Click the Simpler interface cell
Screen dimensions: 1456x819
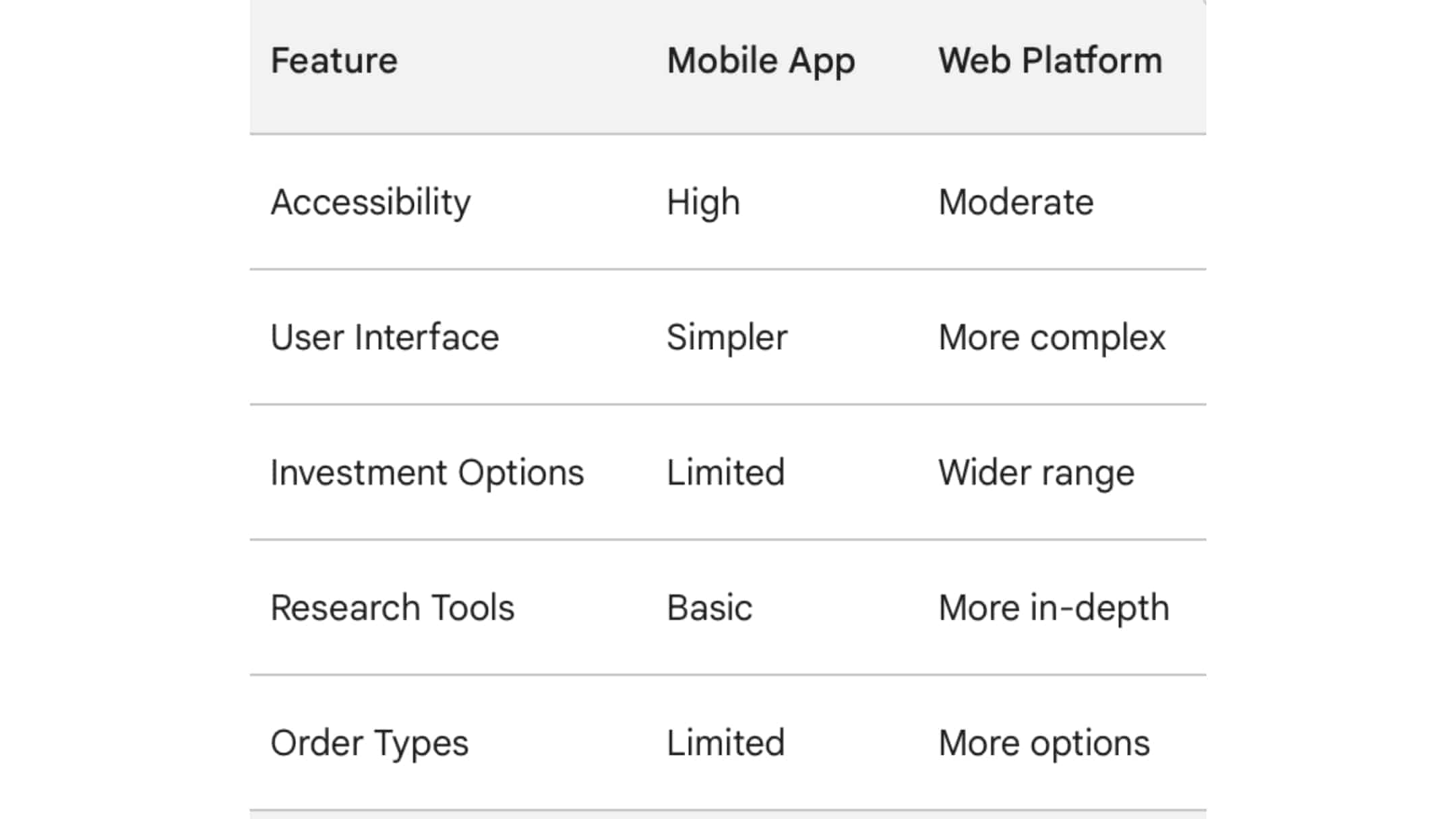point(727,338)
